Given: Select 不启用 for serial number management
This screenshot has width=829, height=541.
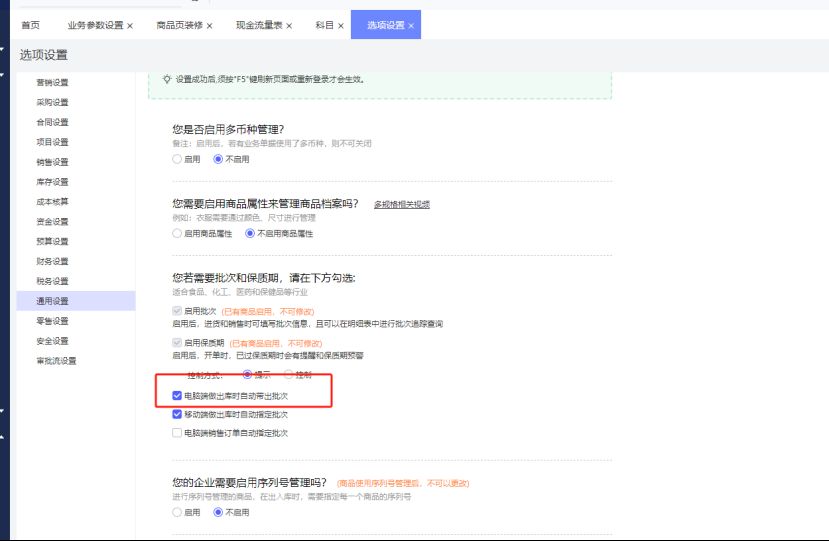Looking at the screenshot, I should click(218, 512).
